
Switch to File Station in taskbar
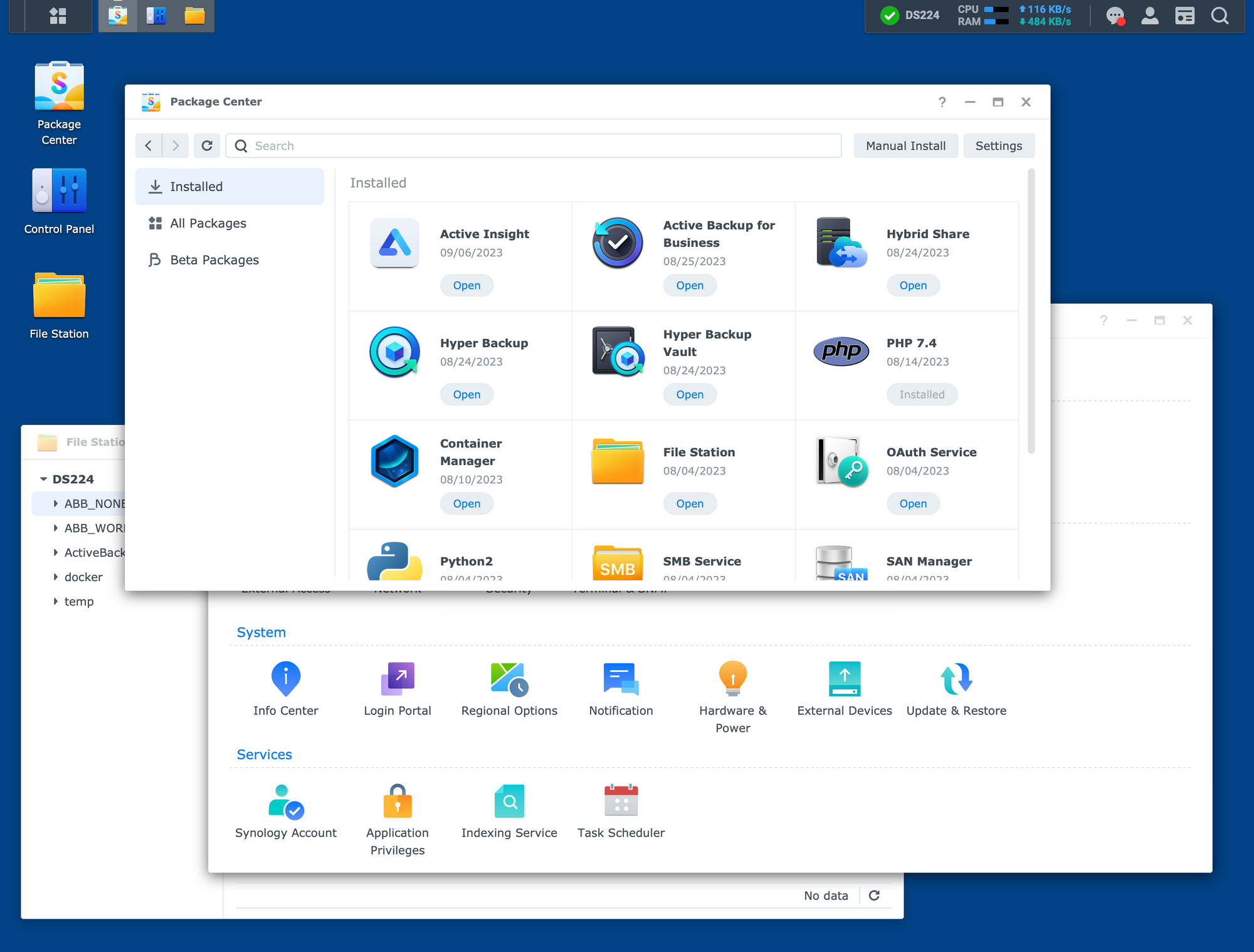pos(194,15)
